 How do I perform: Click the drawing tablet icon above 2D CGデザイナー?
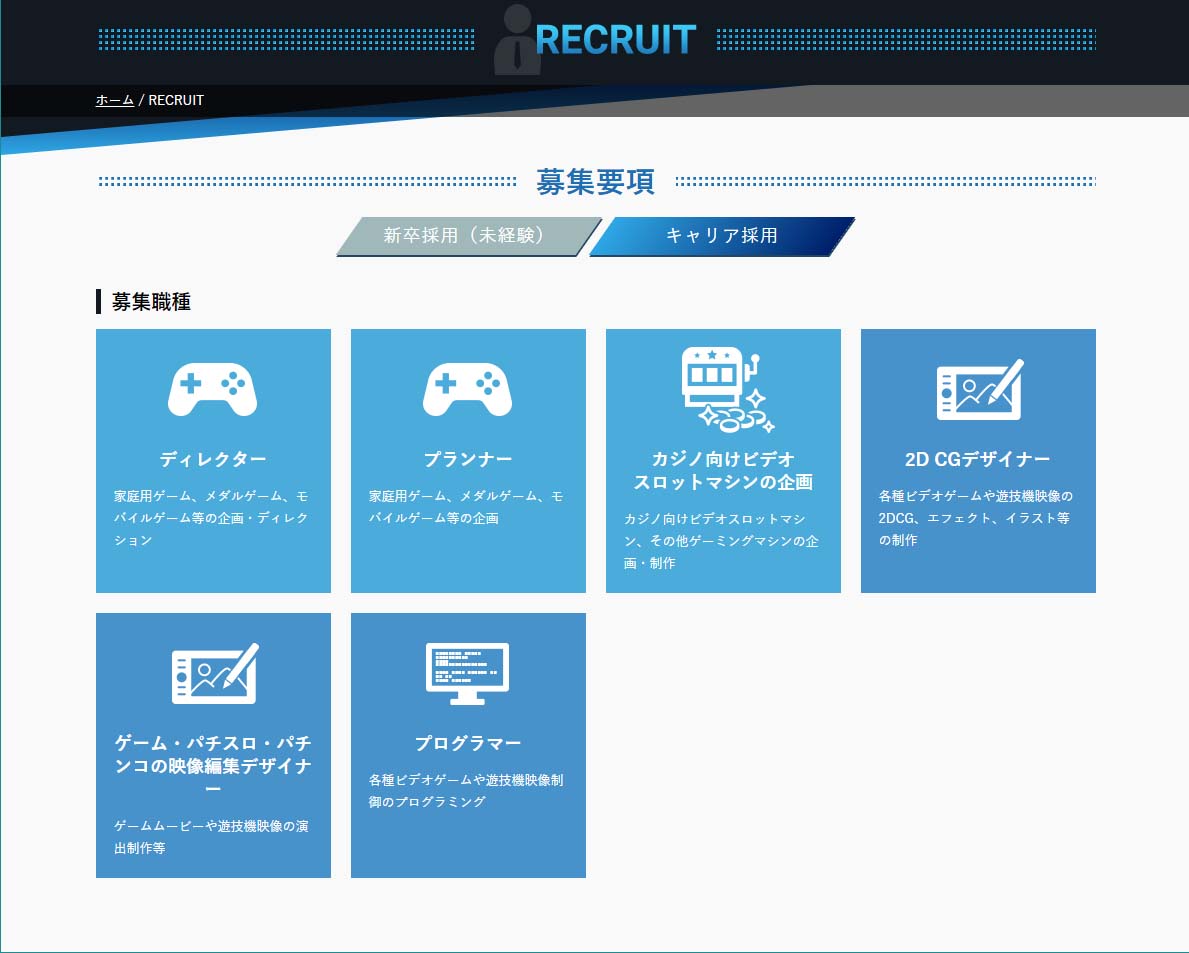pyautogui.click(x=979, y=389)
